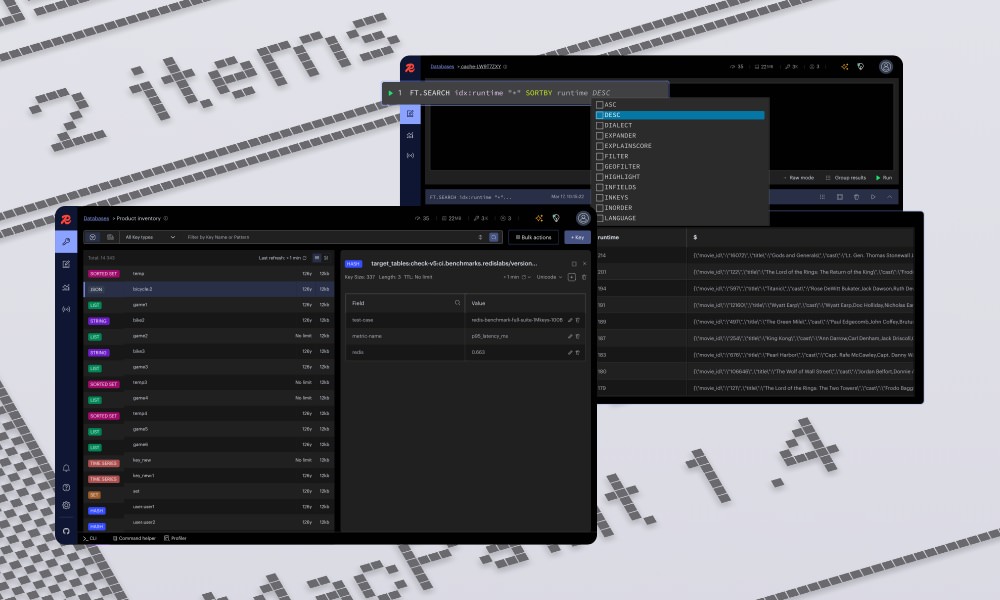1000x600 pixels.
Task: Click the magnifier to search hash fields
Action: tap(458, 303)
